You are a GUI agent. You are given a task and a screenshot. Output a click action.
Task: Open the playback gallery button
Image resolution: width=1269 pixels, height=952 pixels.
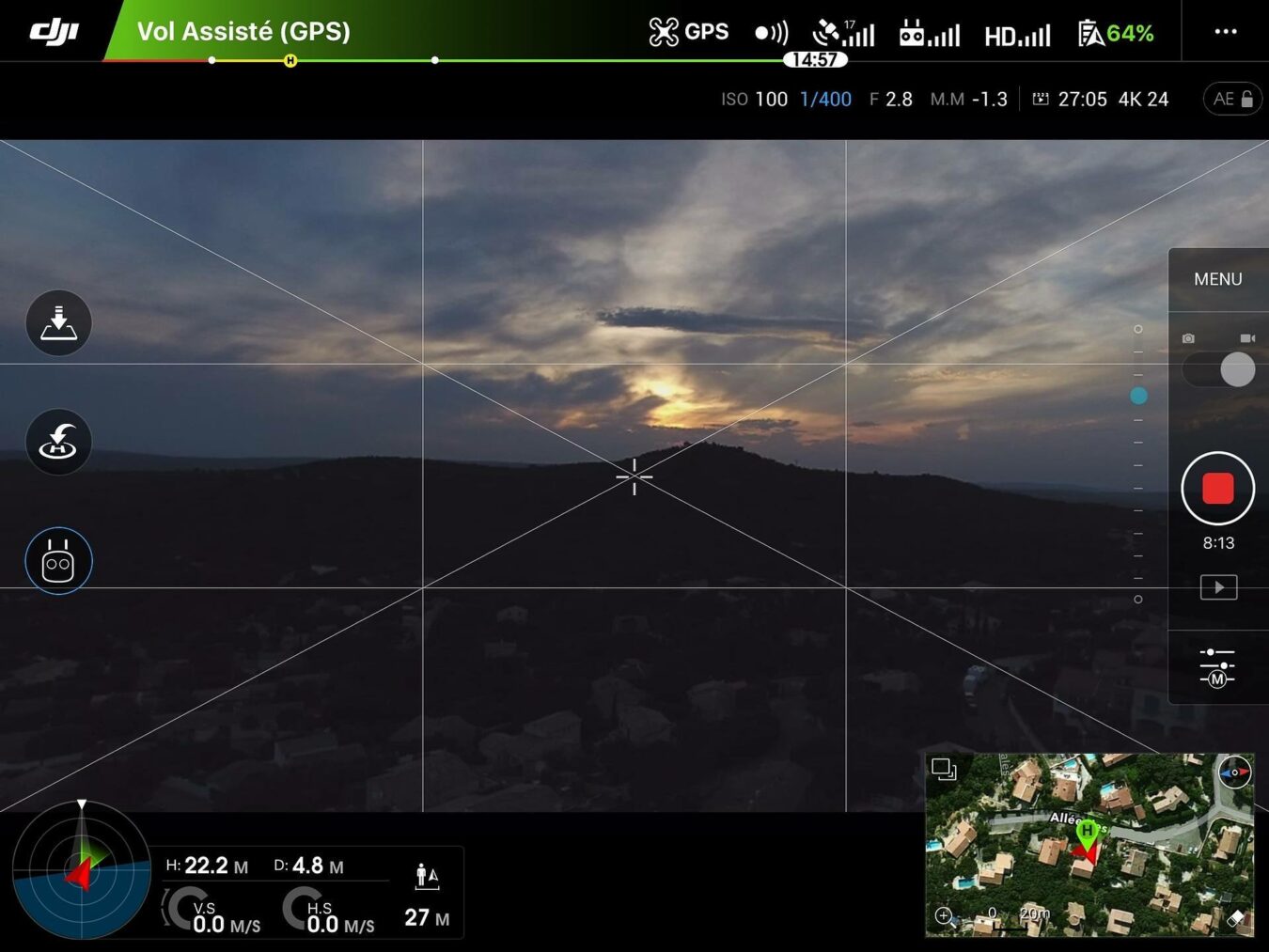tap(1218, 587)
